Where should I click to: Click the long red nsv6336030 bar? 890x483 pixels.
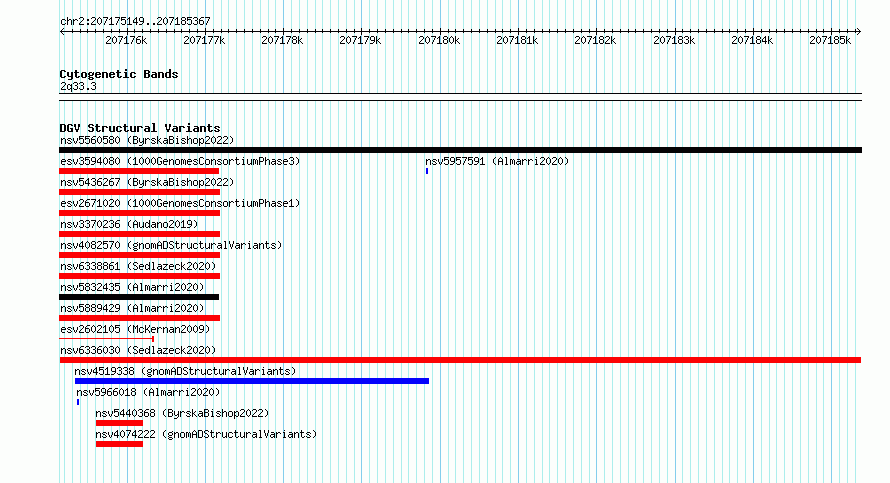pos(460,360)
